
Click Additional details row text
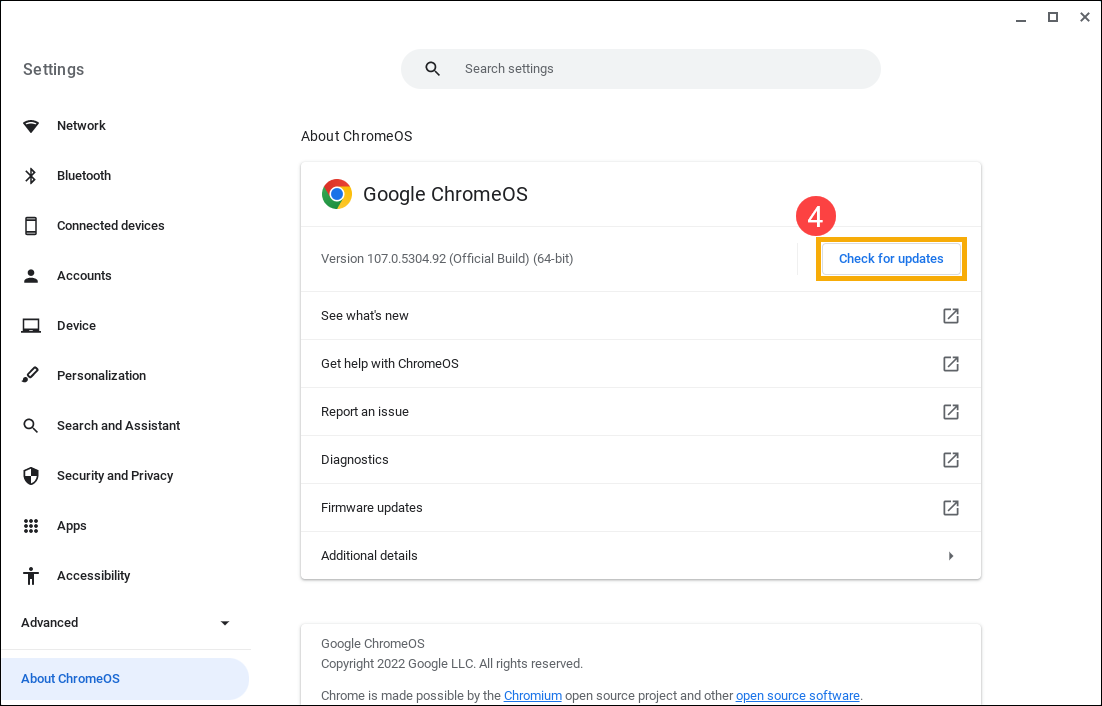[x=369, y=556]
